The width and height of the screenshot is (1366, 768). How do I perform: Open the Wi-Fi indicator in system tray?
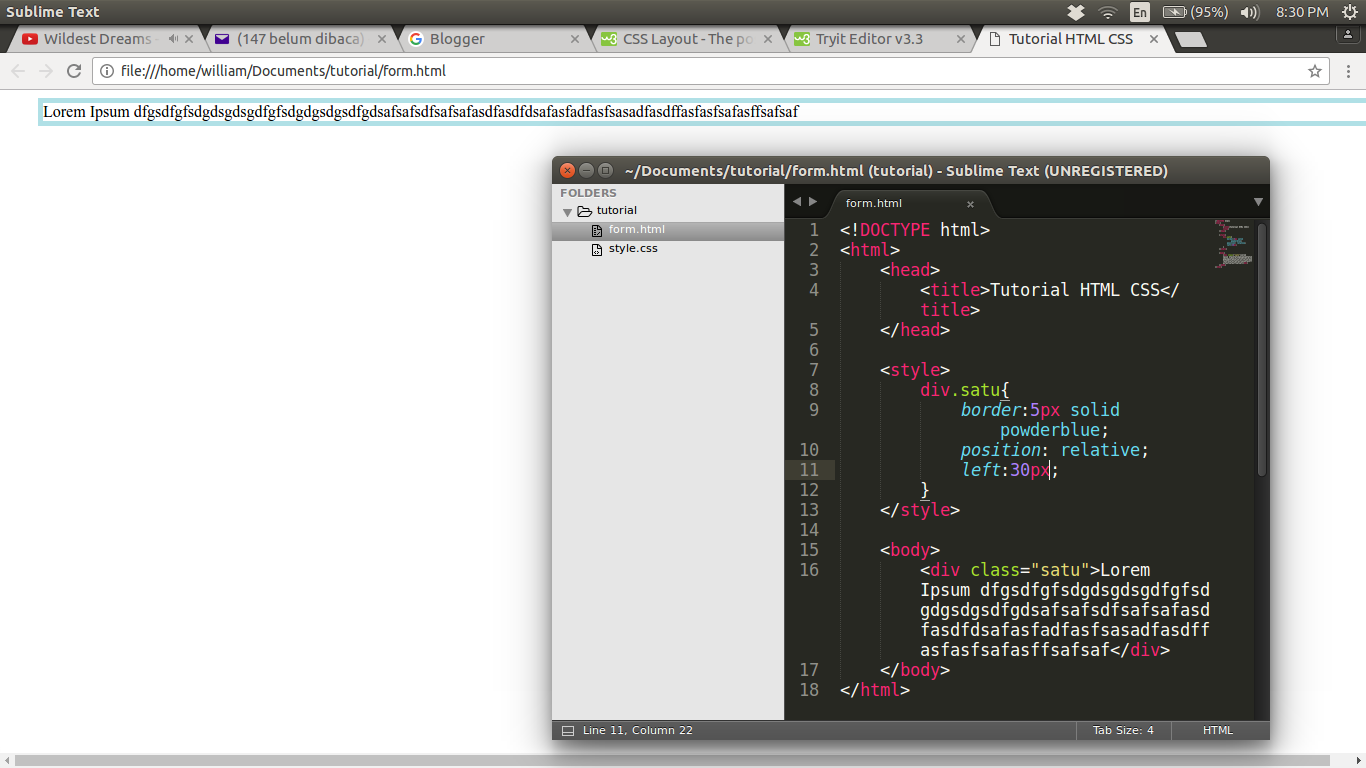[x=1108, y=11]
